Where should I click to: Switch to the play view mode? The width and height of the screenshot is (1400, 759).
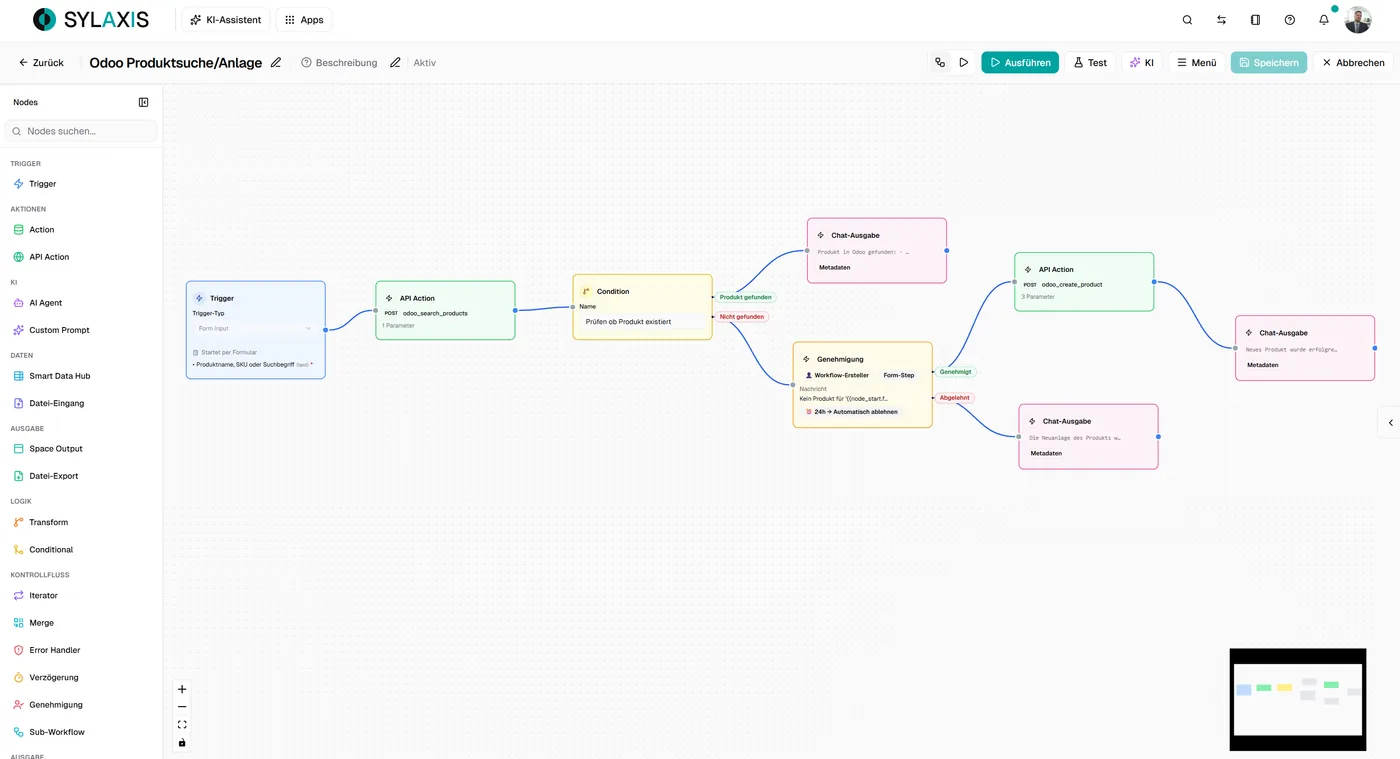pyautogui.click(x=964, y=62)
